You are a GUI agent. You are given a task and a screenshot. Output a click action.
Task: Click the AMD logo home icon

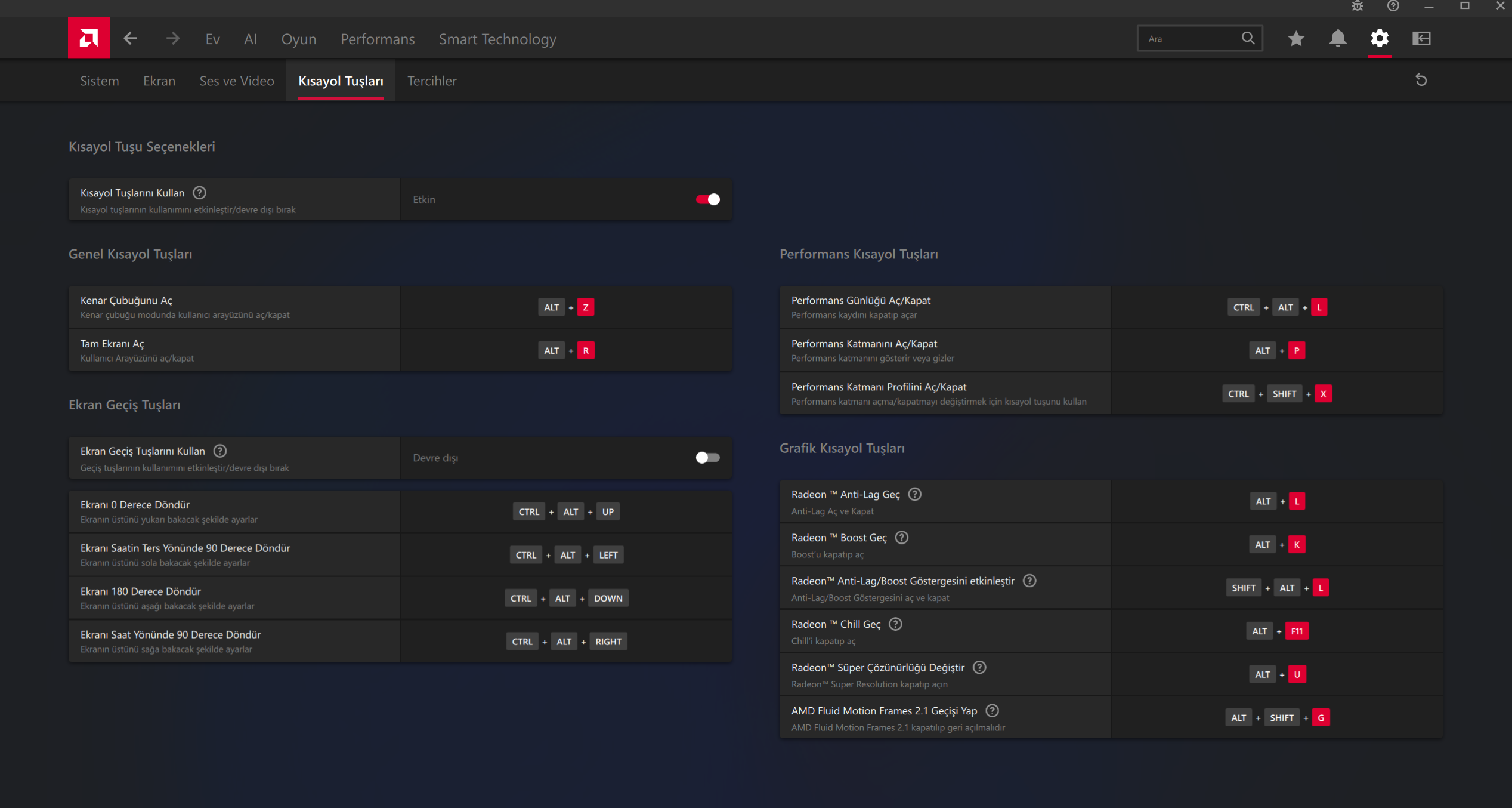(88, 38)
